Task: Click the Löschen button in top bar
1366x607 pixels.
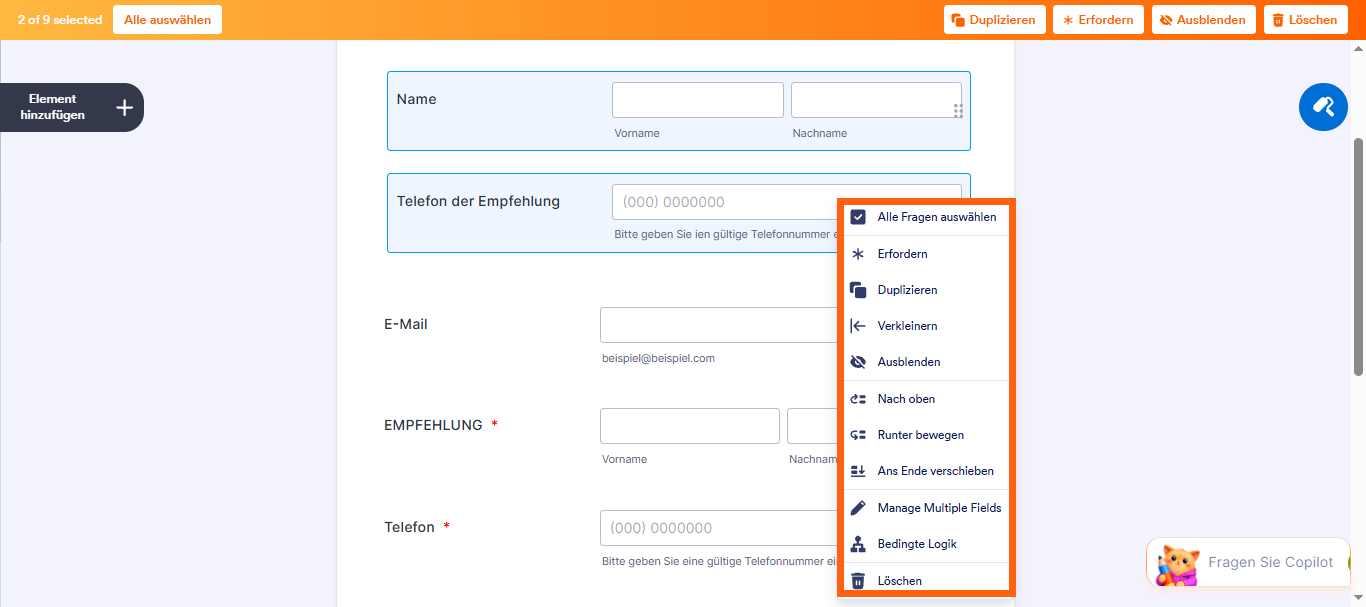Action: pyautogui.click(x=1305, y=20)
